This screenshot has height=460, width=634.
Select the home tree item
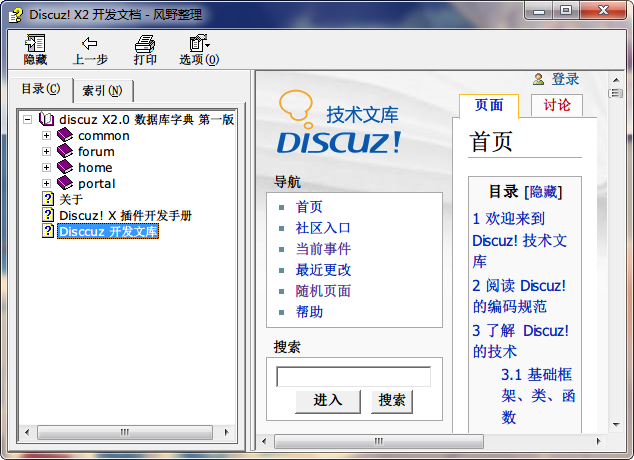pyautogui.click(x=95, y=167)
